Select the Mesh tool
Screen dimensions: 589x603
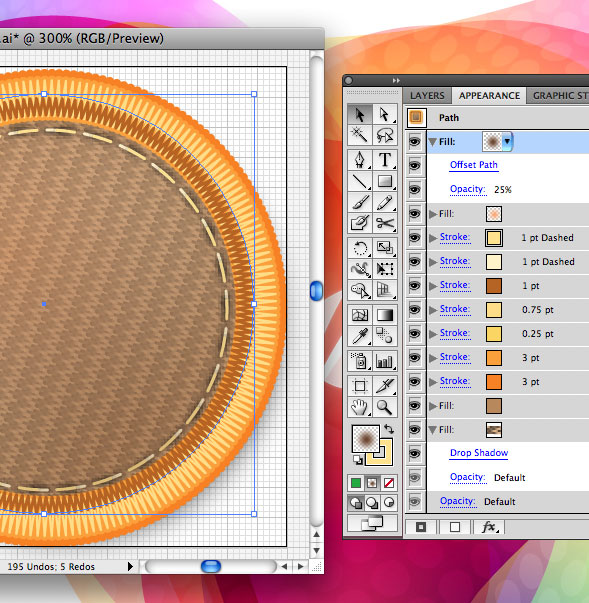click(x=360, y=315)
